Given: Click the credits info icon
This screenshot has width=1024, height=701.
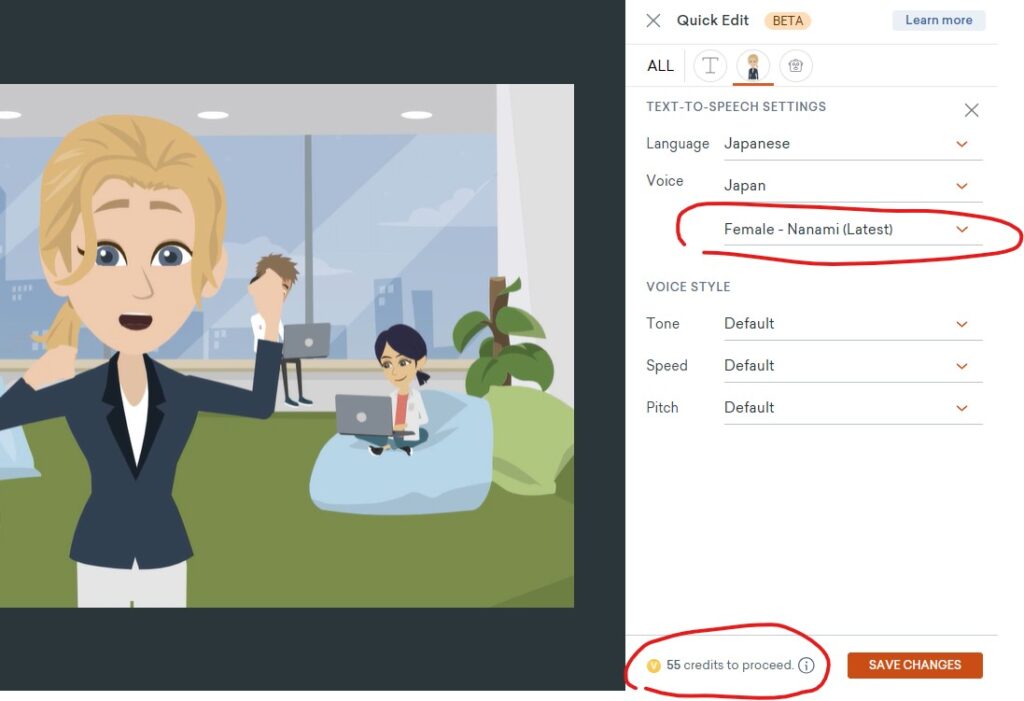Looking at the screenshot, I should click(807, 665).
